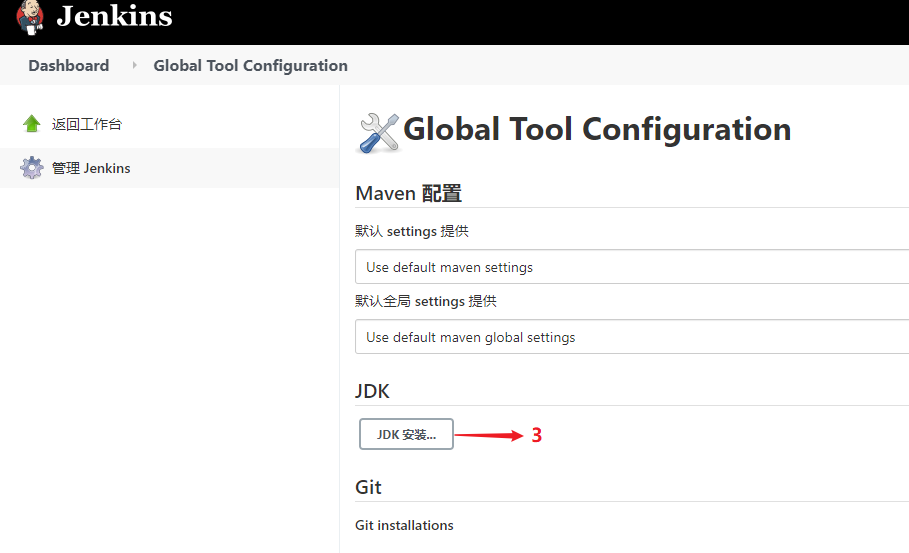
Task: Click the JDK section heading
Action: pyautogui.click(x=372, y=391)
